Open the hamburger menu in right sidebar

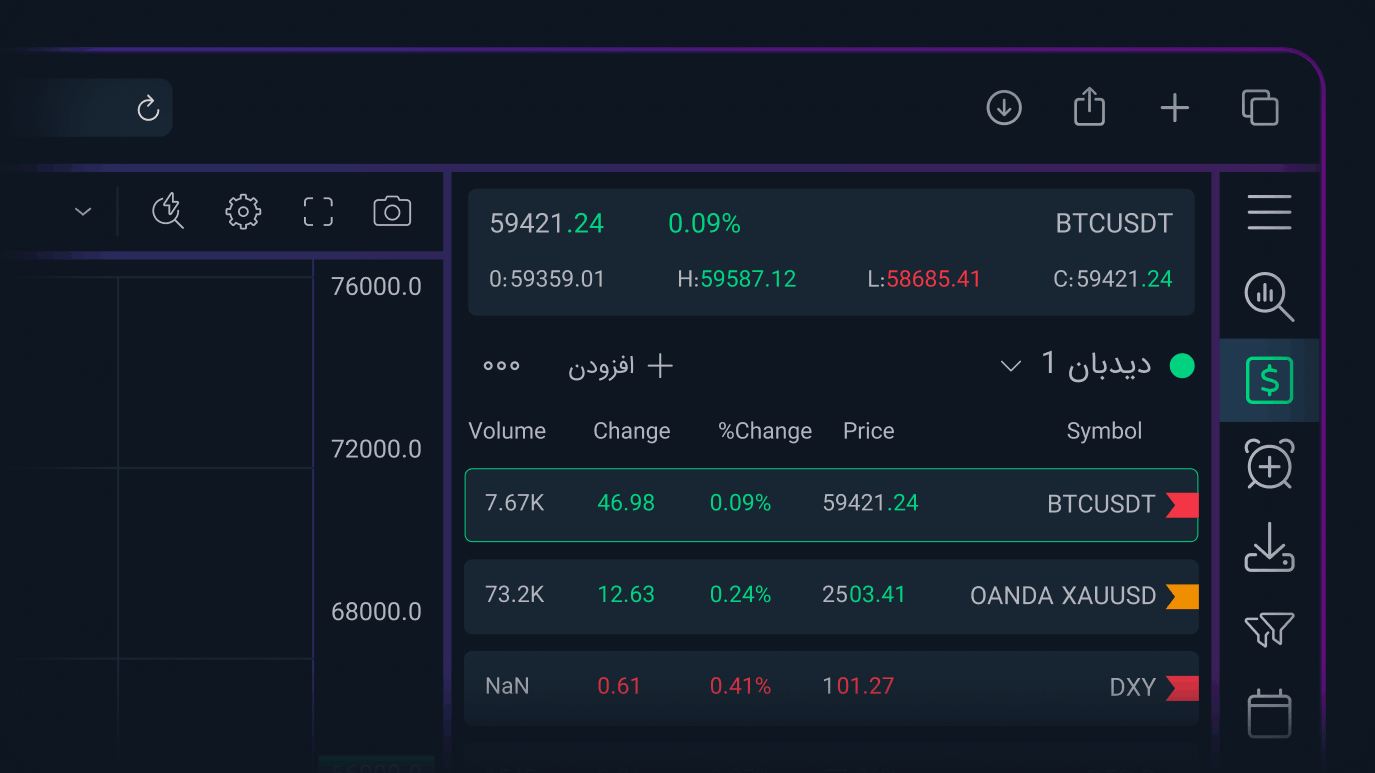point(1269,213)
